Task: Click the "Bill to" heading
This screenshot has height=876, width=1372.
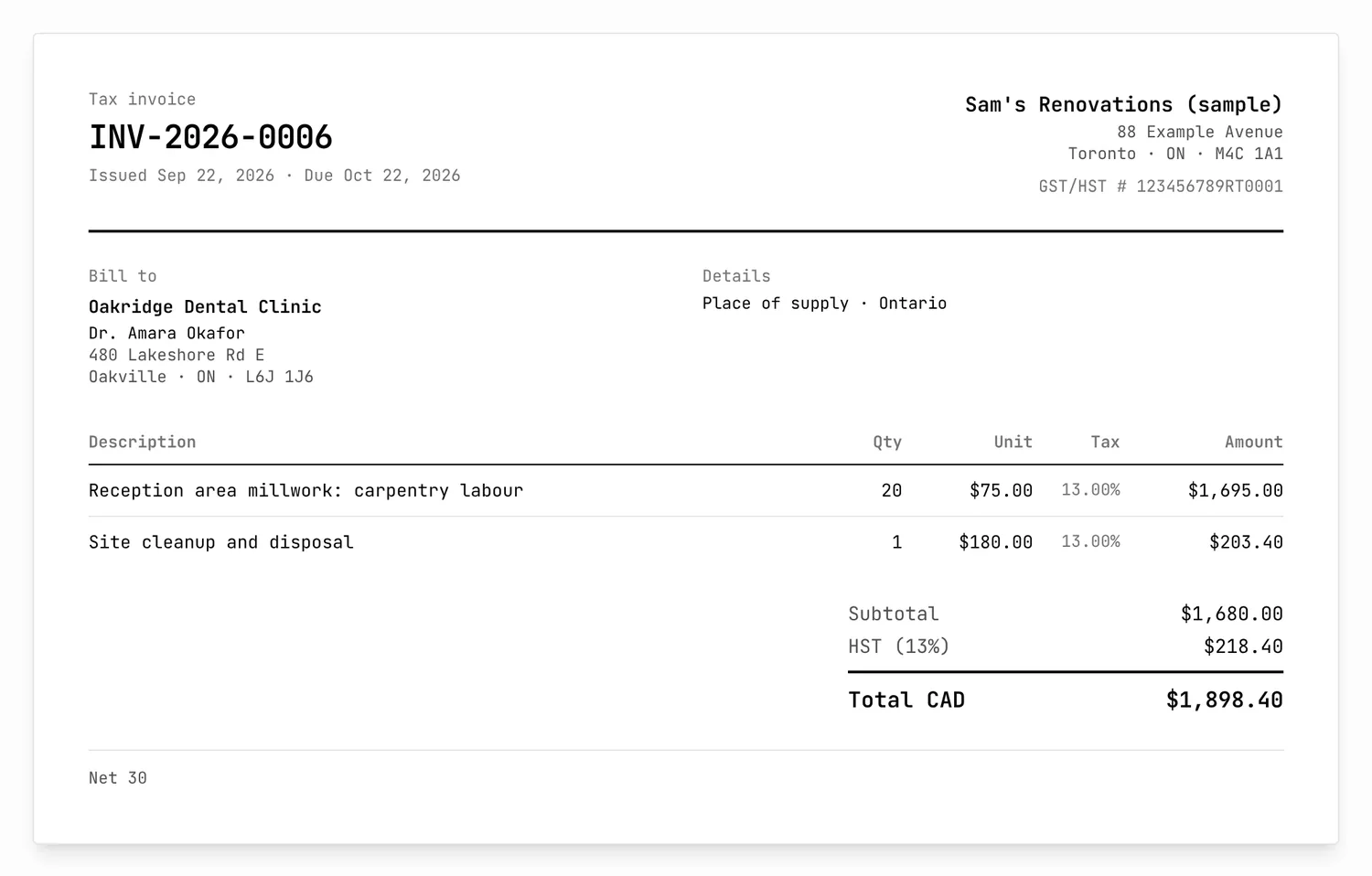Action: [x=123, y=276]
